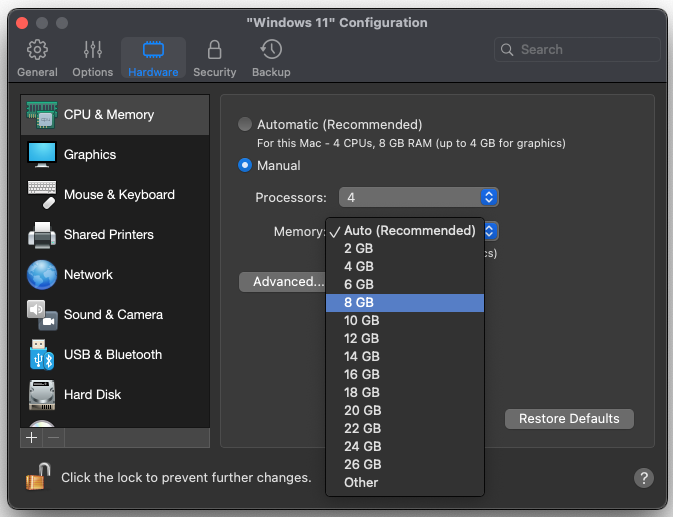Screen dimensions: 673x517
Task: Click the Hard Disk drive icon
Action: [x=42, y=395]
